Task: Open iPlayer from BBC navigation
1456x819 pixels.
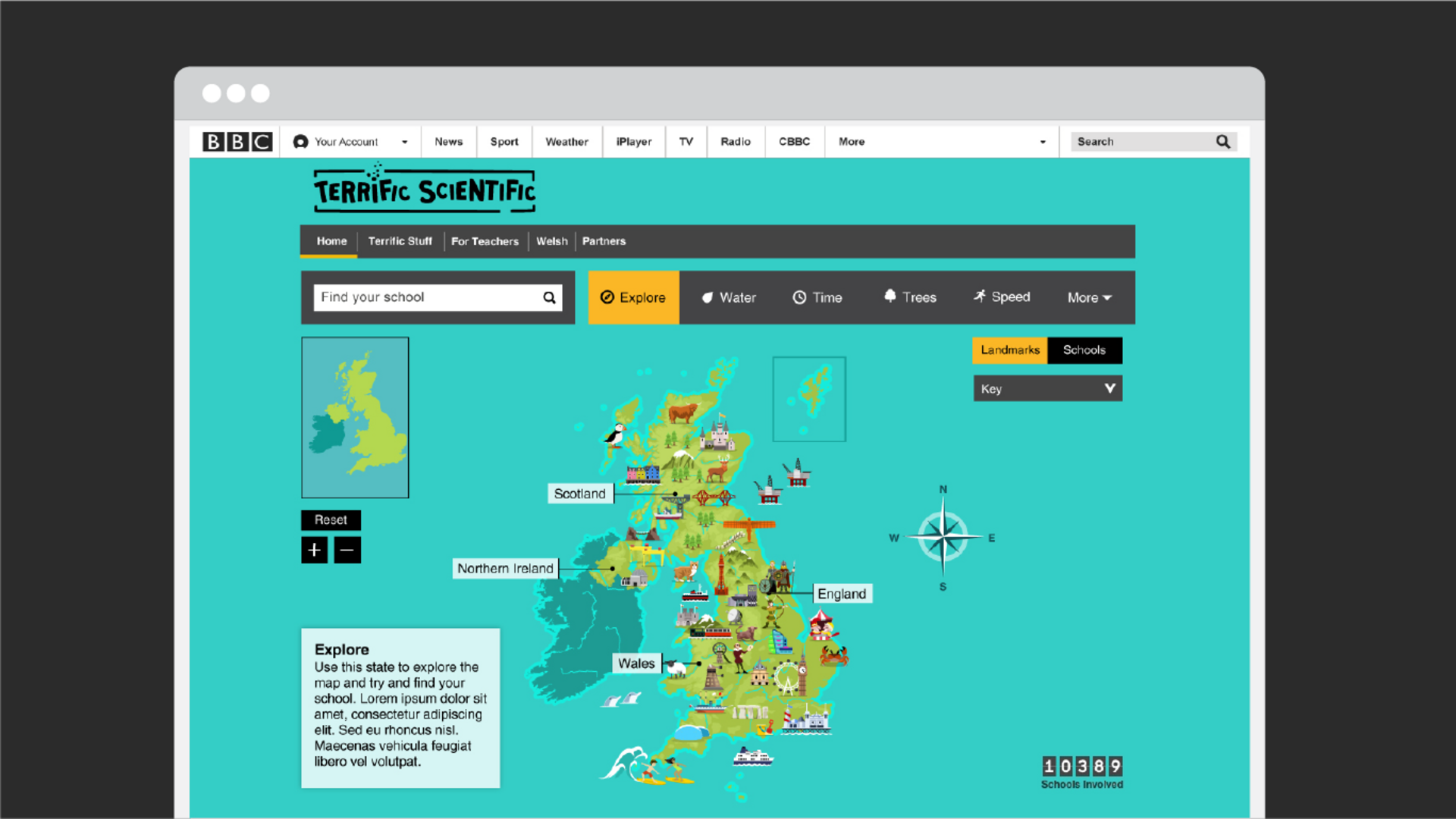Action: [634, 142]
